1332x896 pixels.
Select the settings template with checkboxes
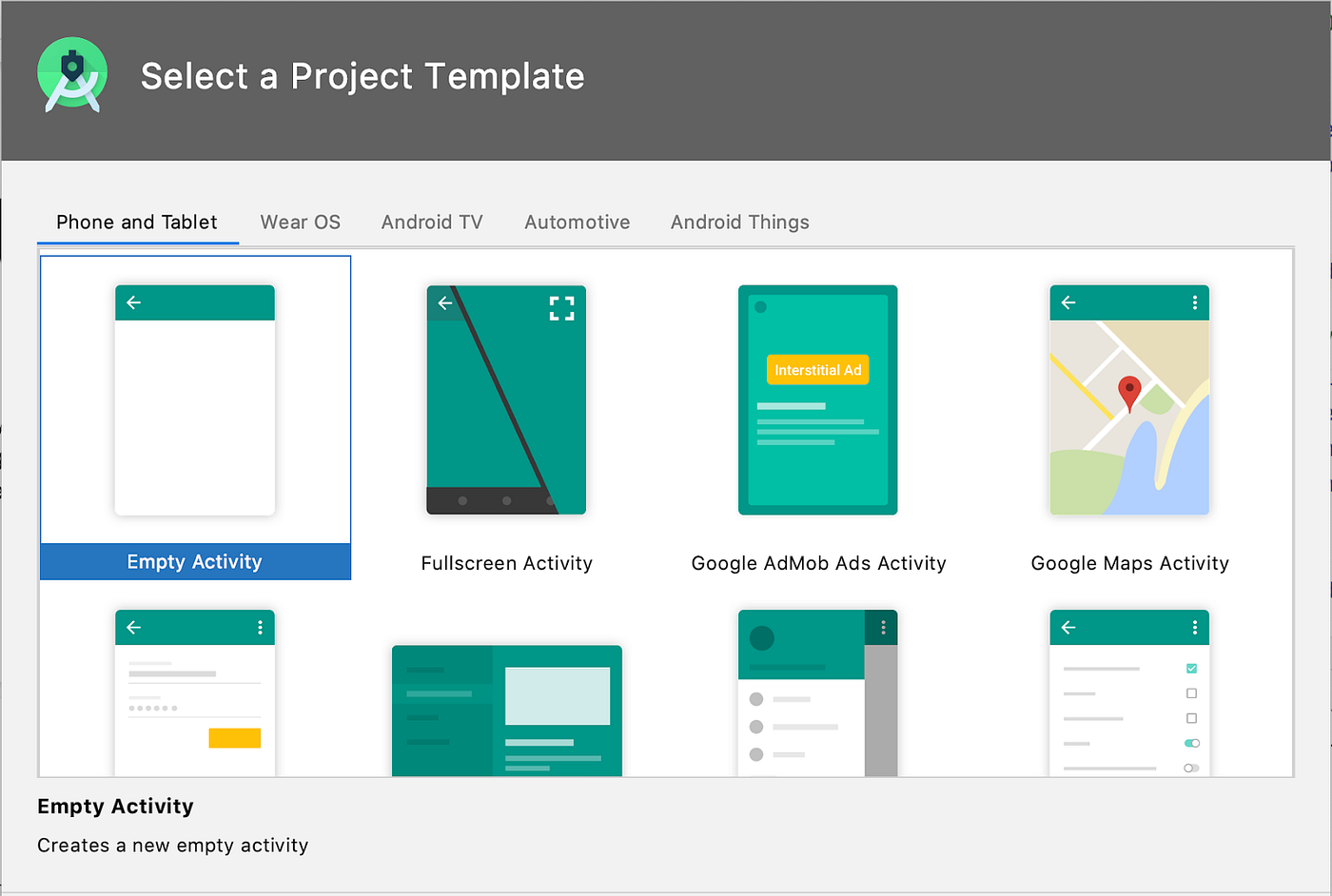click(1129, 693)
